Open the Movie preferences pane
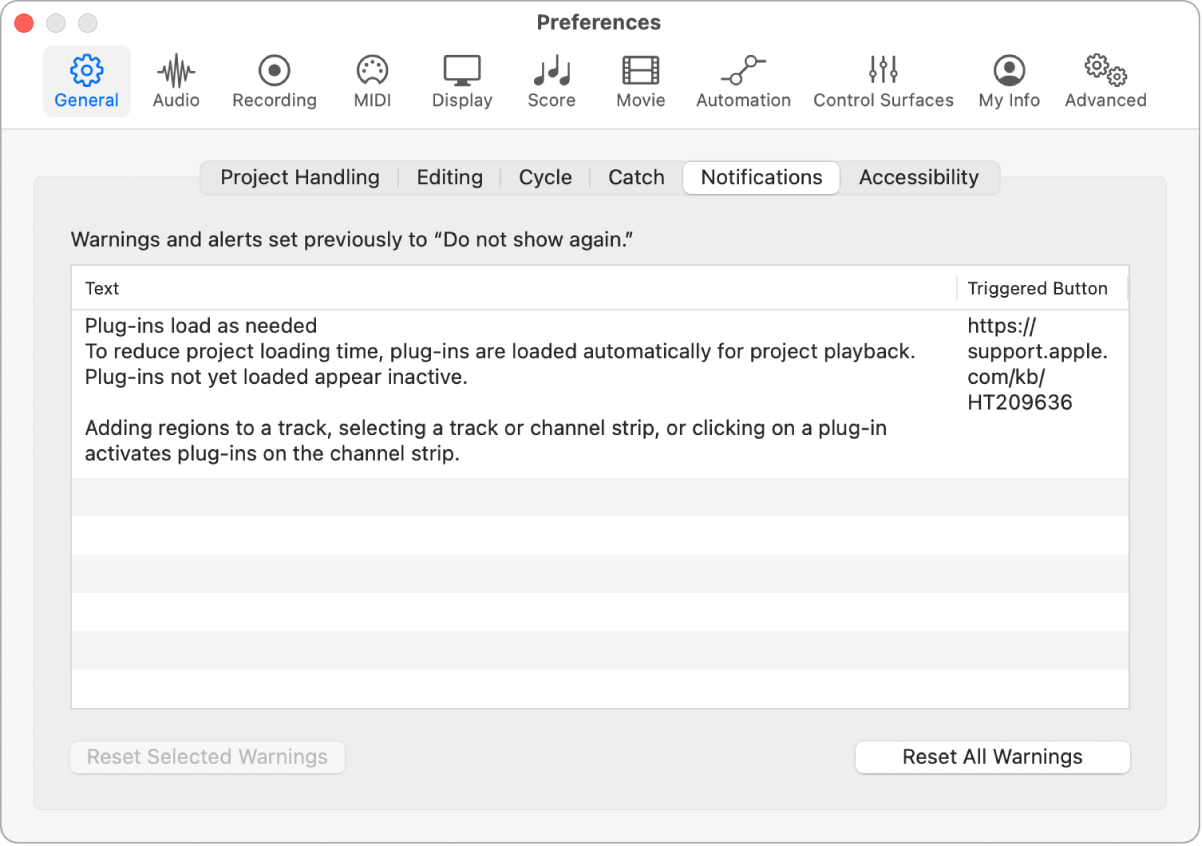Image resolution: width=1202 pixels, height=846 pixels. (x=641, y=82)
